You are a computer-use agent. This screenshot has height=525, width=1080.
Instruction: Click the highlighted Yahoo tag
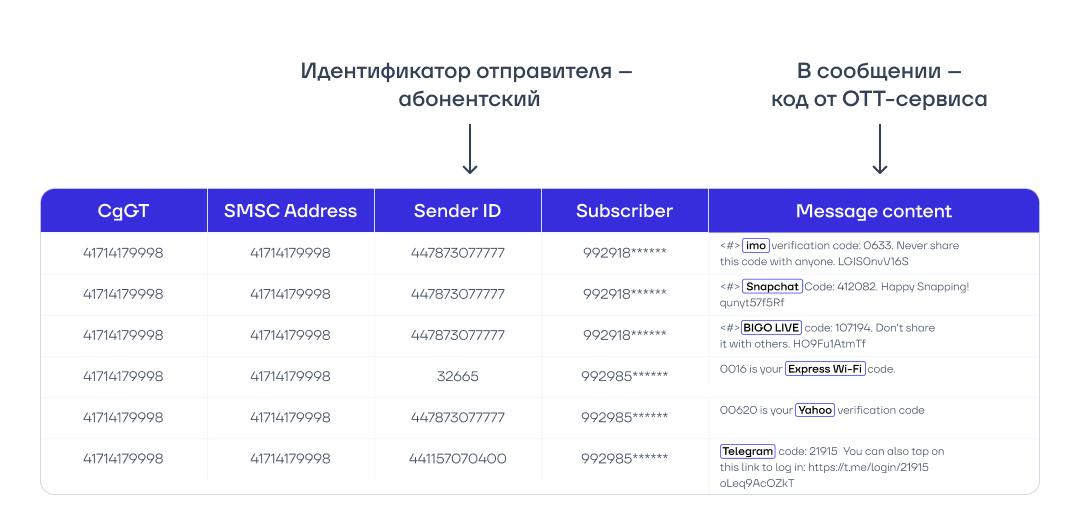(815, 410)
